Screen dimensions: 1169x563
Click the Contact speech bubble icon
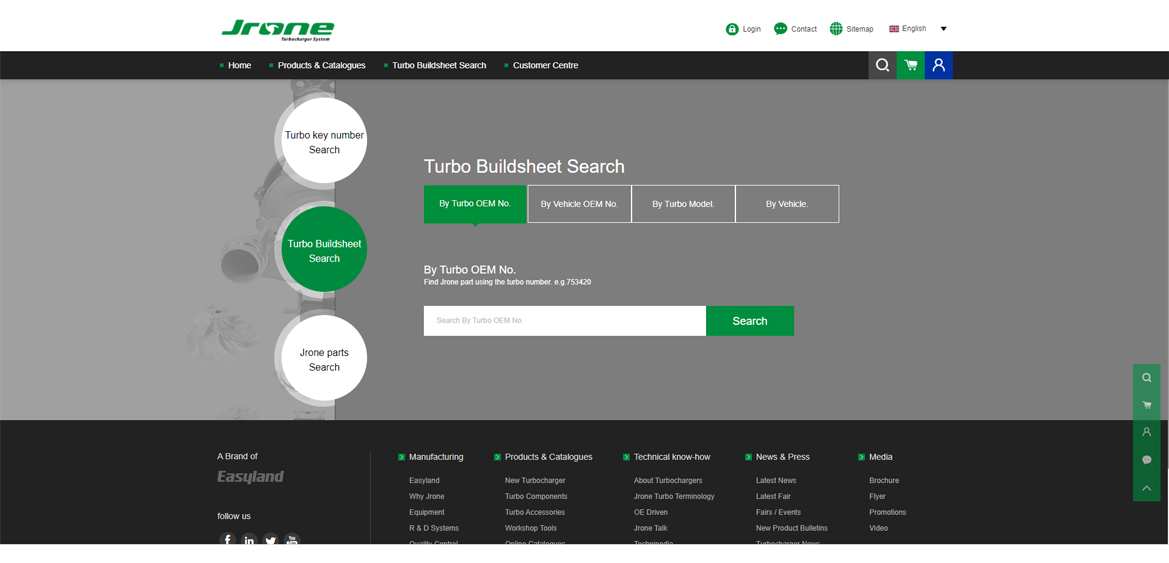click(x=781, y=29)
